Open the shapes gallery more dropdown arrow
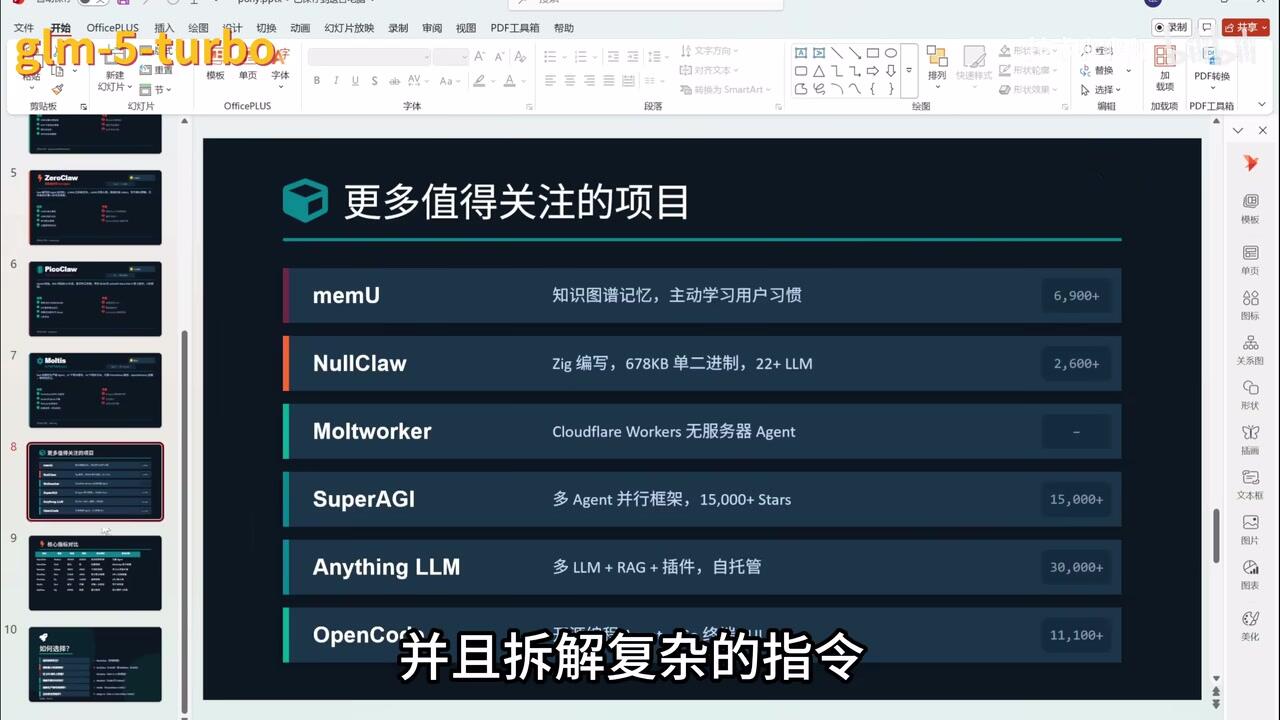This screenshot has height=720, width=1280. 910,71
